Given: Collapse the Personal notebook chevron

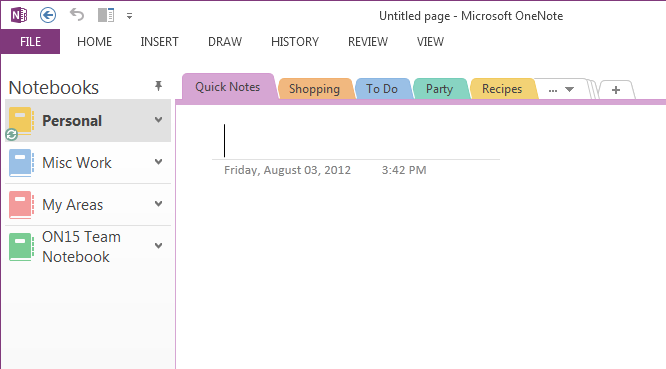Looking at the screenshot, I should (x=158, y=120).
